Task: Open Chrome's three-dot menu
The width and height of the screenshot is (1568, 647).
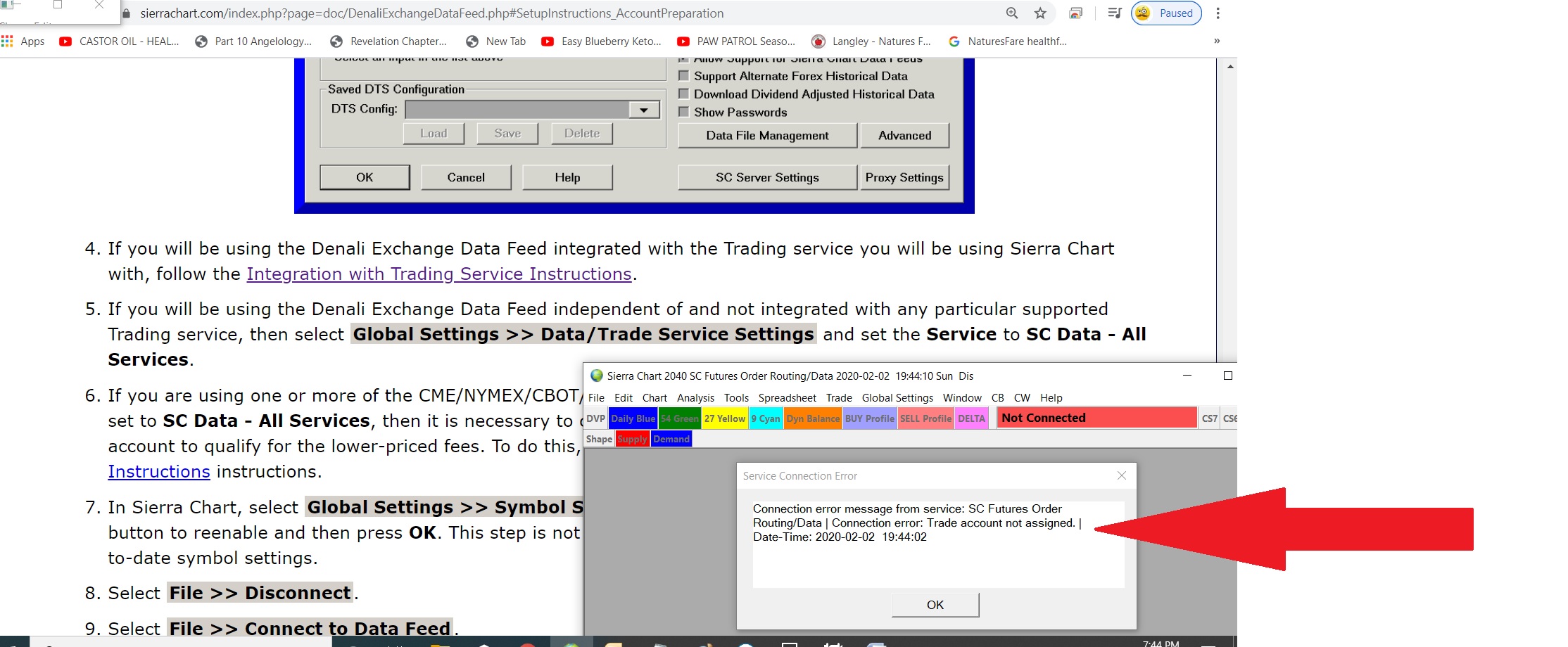Action: click(1218, 13)
